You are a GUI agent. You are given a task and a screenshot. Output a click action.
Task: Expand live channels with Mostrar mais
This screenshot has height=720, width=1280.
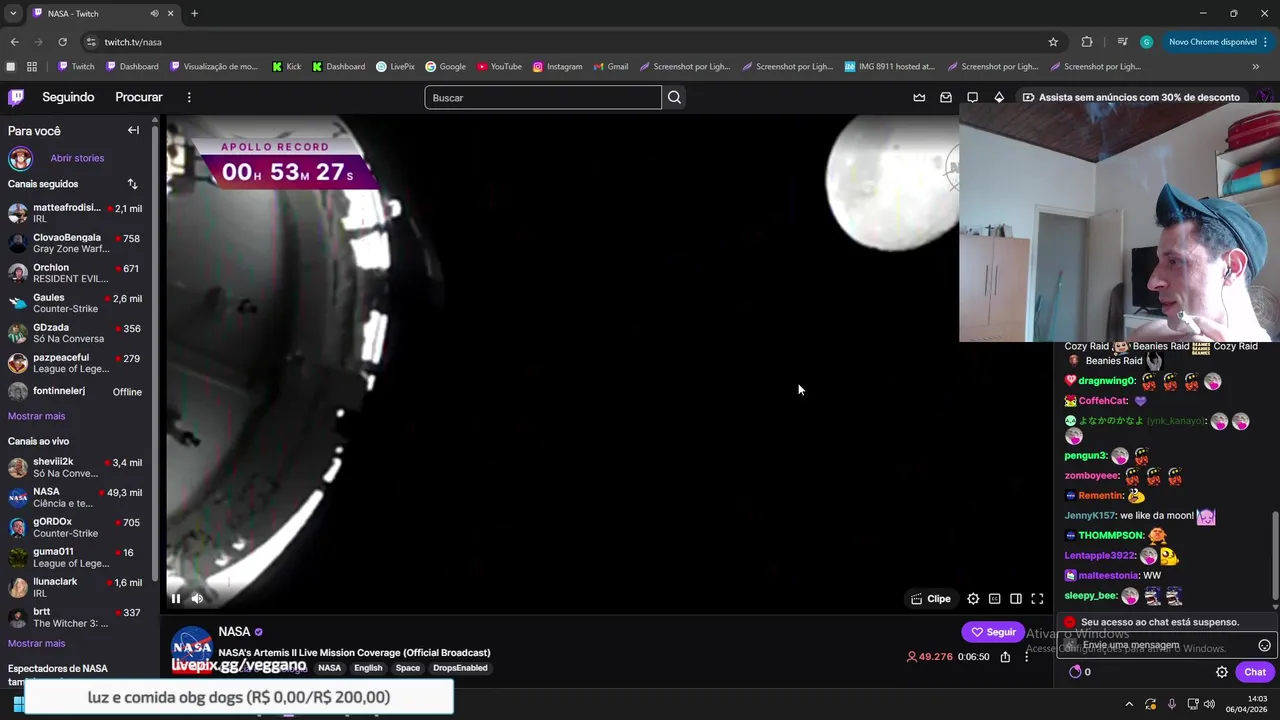[36, 643]
